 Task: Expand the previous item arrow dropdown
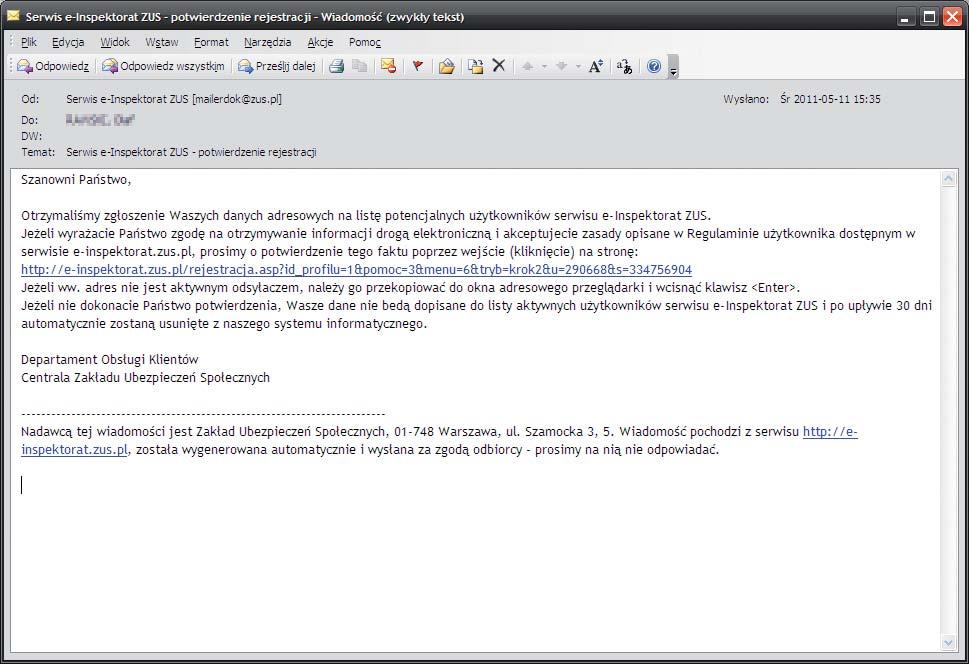[x=544, y=66]
